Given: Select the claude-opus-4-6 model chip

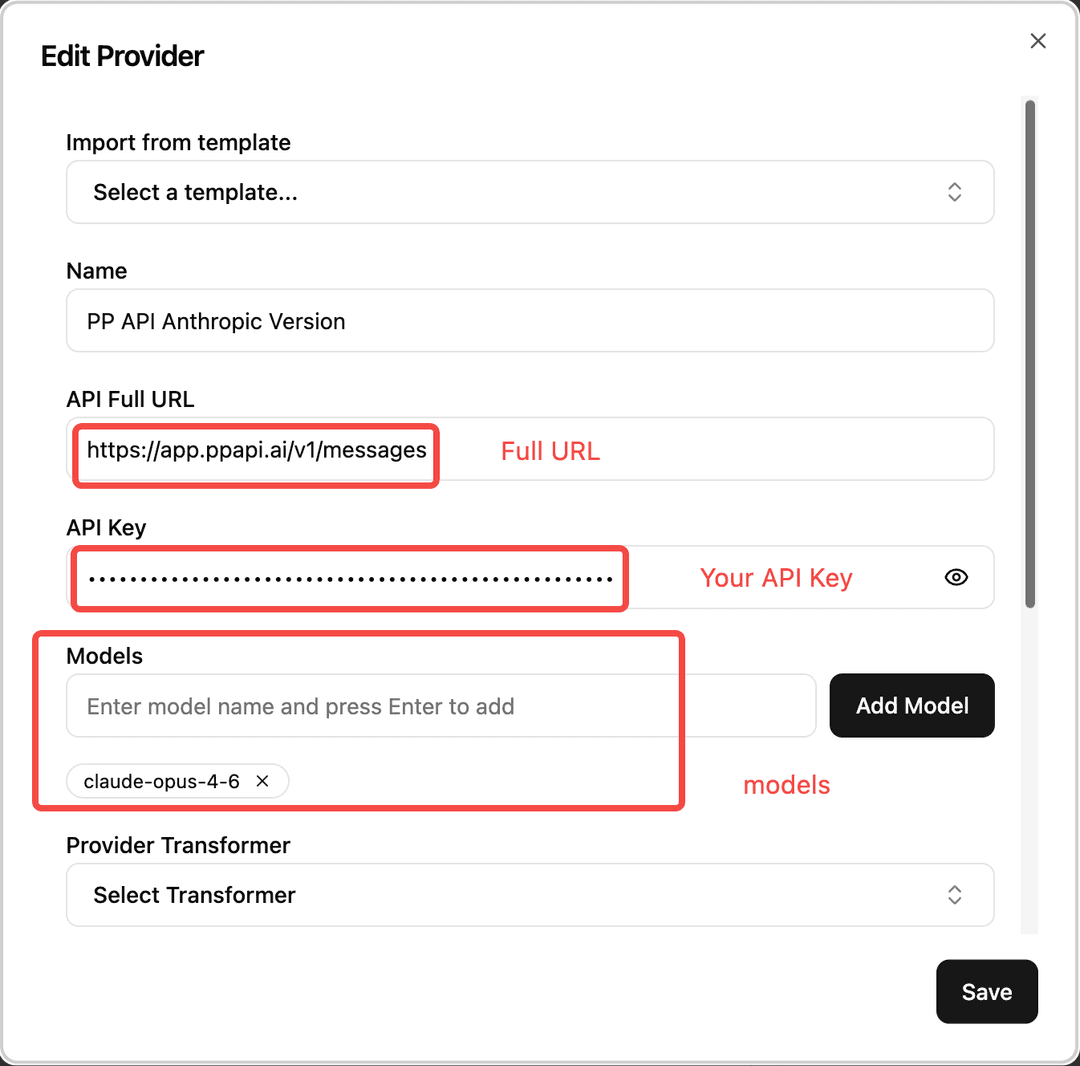Looking at the screenshot, I should 165,781.
